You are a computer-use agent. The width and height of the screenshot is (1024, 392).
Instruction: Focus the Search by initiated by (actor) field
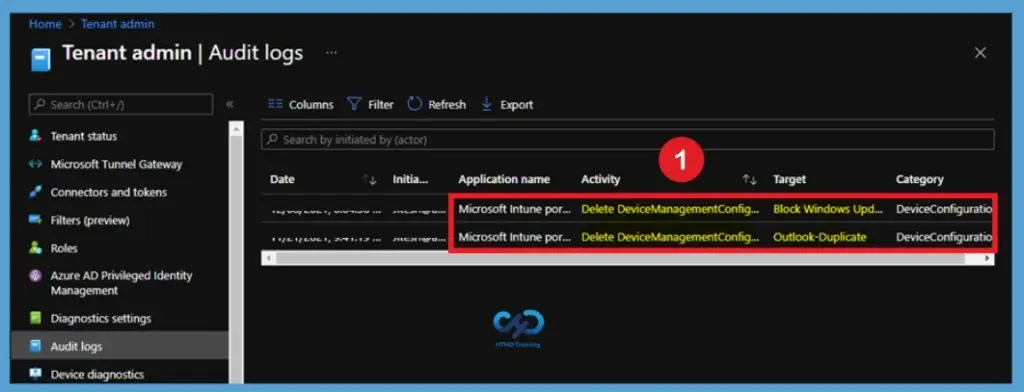(628, 140)
